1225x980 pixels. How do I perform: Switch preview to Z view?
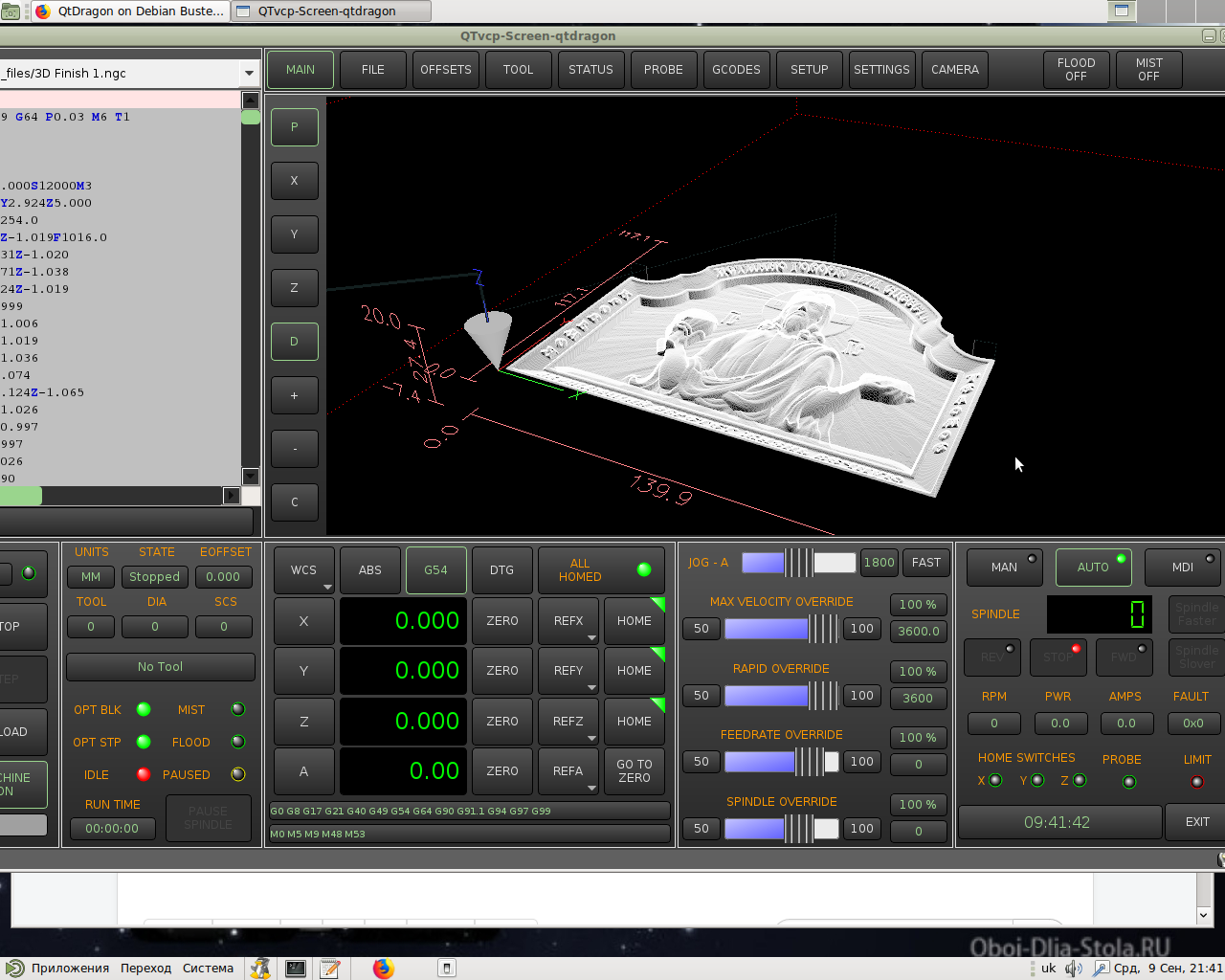pyautogui.click(x=294, y=288)
